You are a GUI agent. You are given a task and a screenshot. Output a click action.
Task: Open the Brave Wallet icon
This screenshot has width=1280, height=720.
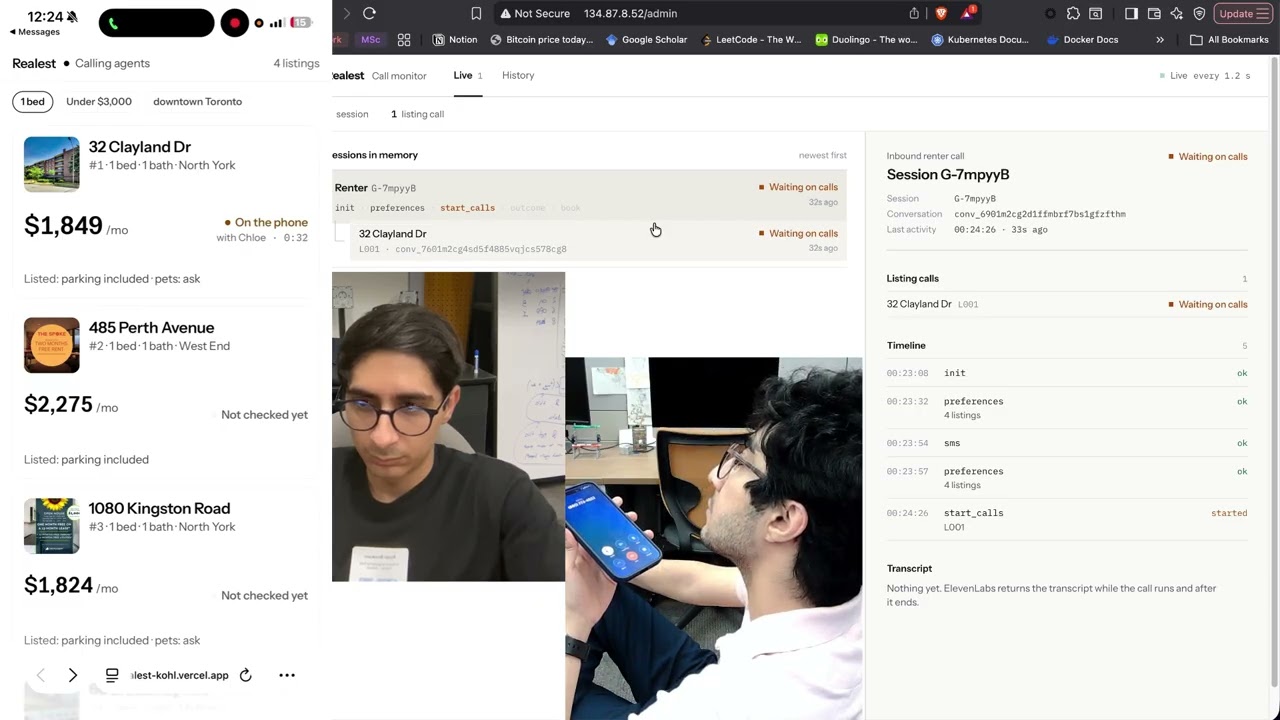pos(1154,13)
